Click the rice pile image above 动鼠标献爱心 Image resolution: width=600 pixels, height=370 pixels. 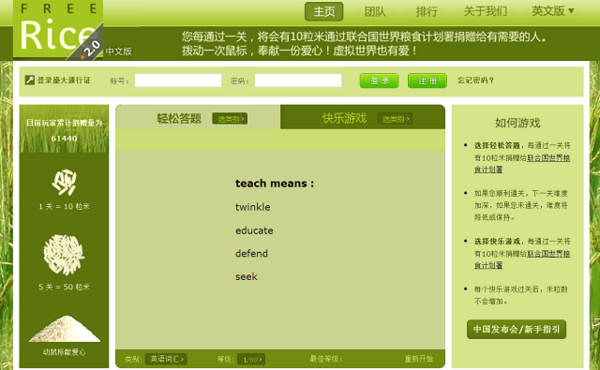tap(64, 329)
